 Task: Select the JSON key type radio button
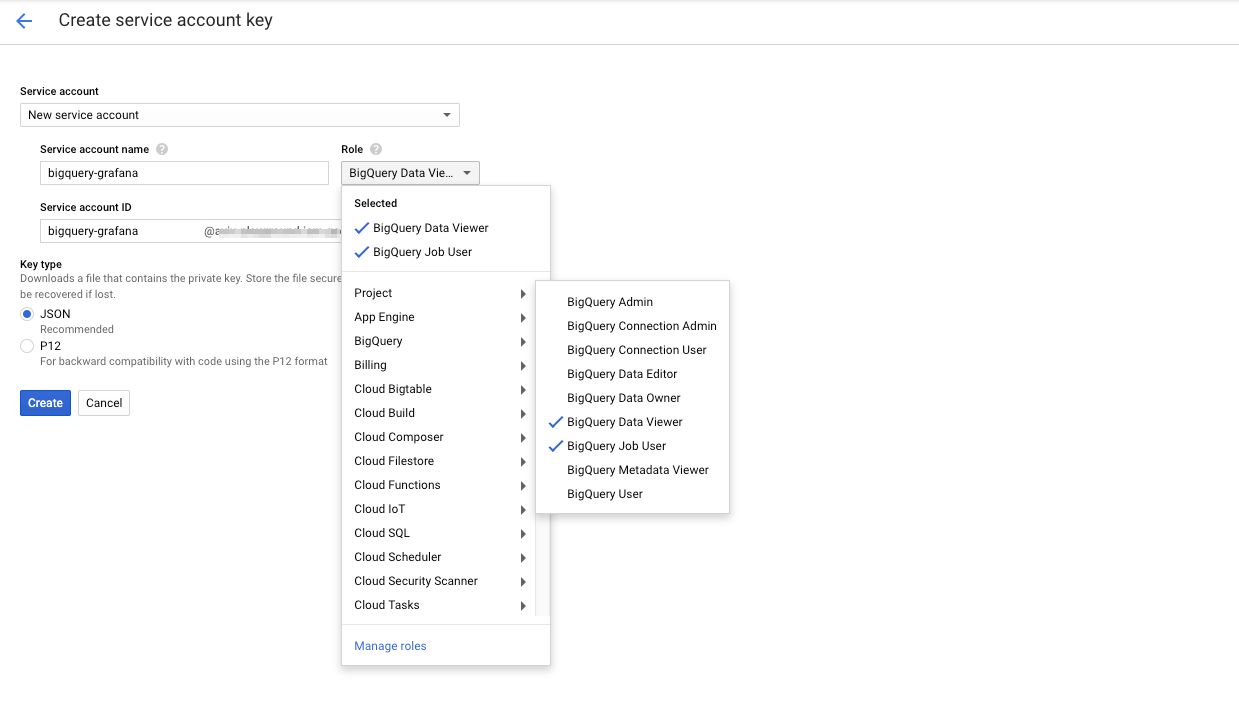[27, 314]
